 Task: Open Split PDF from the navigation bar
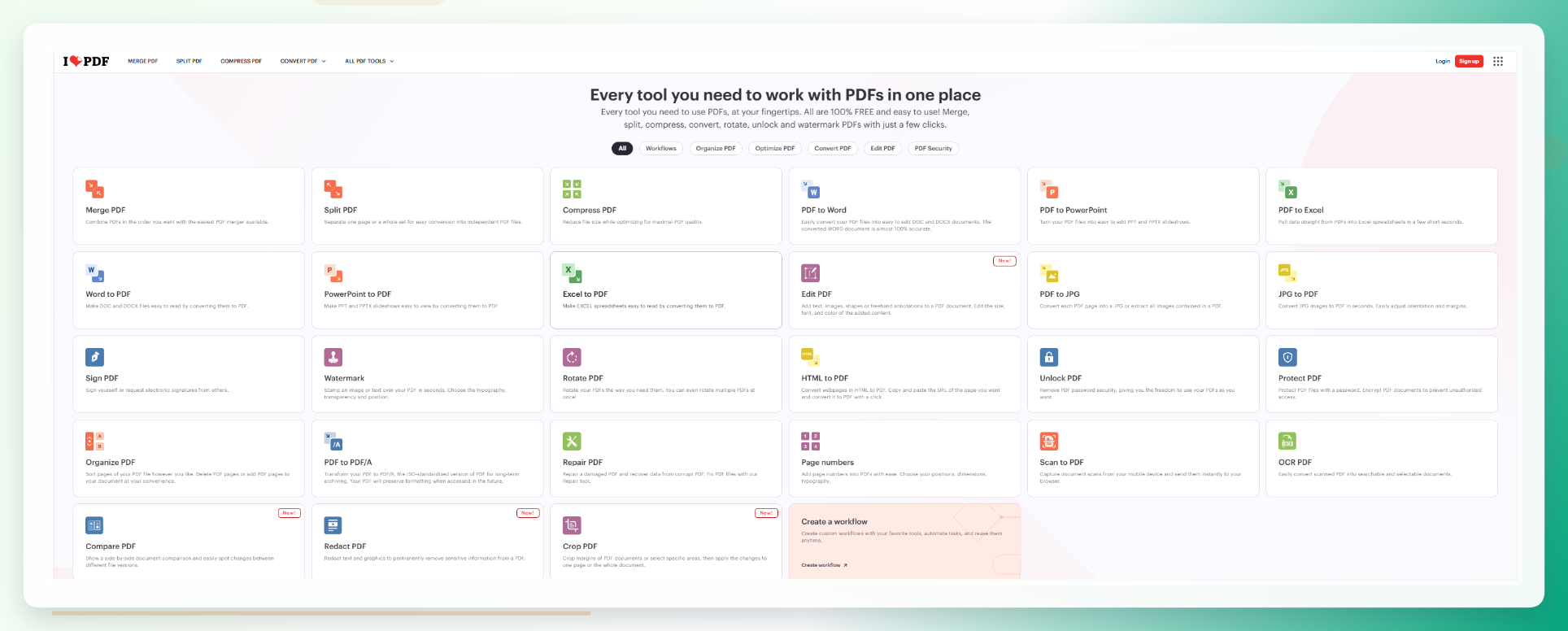pos(189,61)
